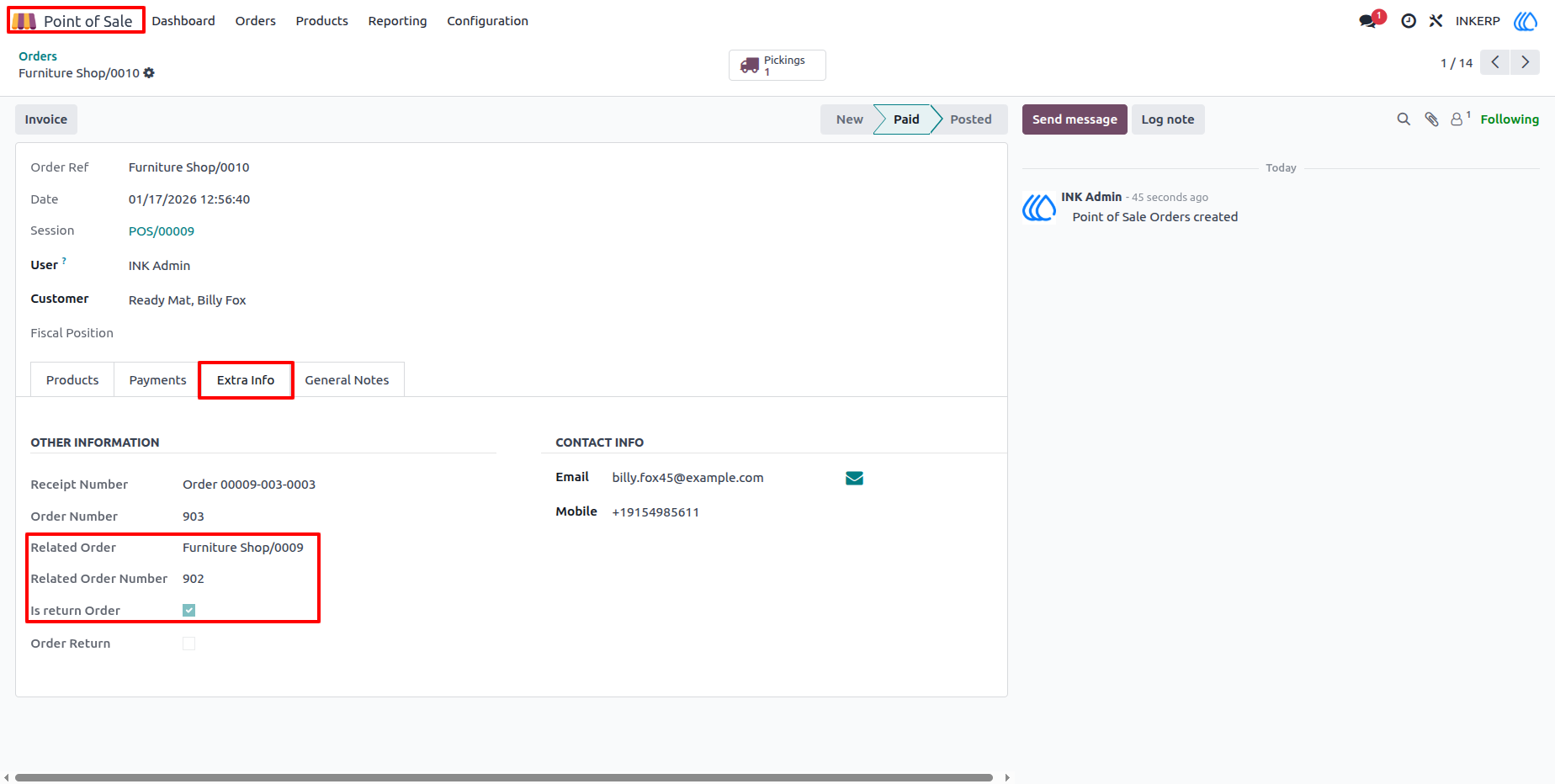Viewport: 1555px width, 784px height.
Task: Click the Invoice button
Action: 46,119
